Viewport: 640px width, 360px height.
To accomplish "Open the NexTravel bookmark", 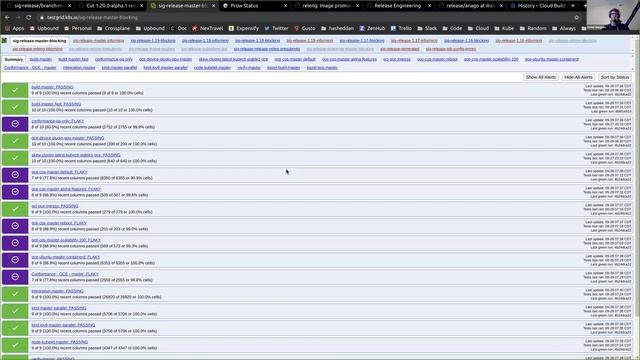I will pos(208,28).
